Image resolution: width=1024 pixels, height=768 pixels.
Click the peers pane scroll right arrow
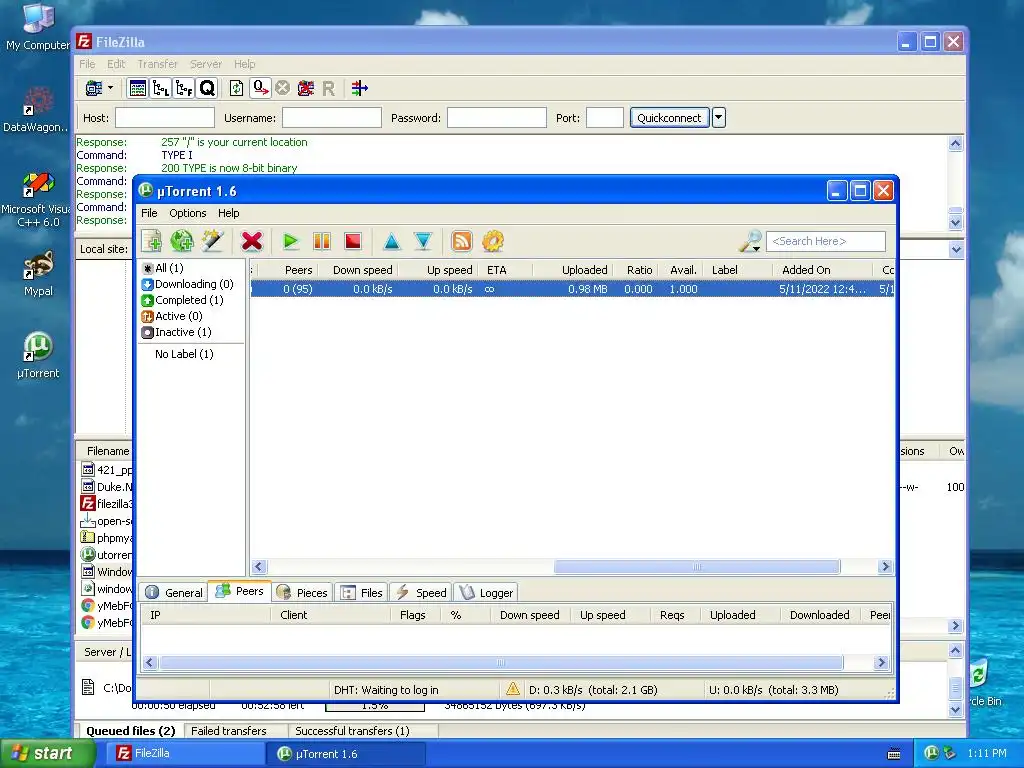click(881, 663)
